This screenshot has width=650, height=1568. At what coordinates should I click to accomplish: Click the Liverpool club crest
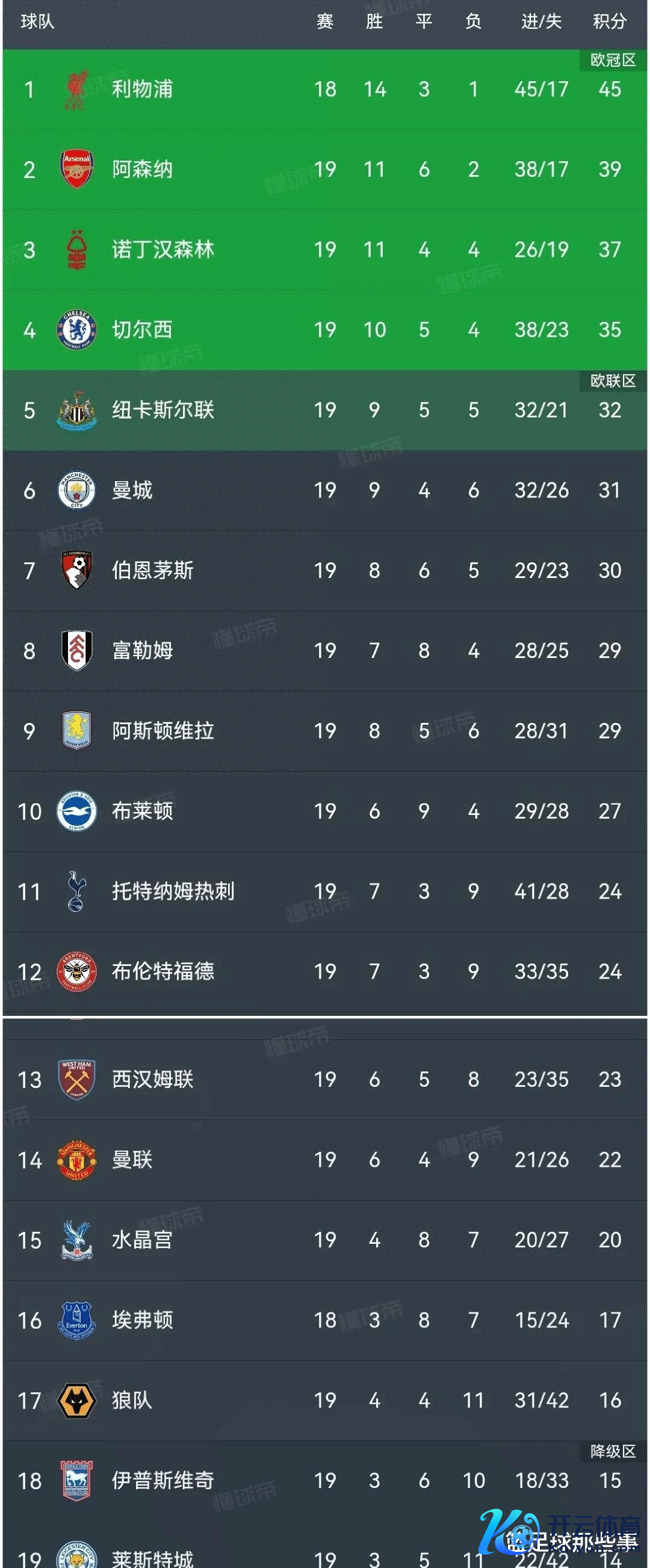(x=77, y=90)
